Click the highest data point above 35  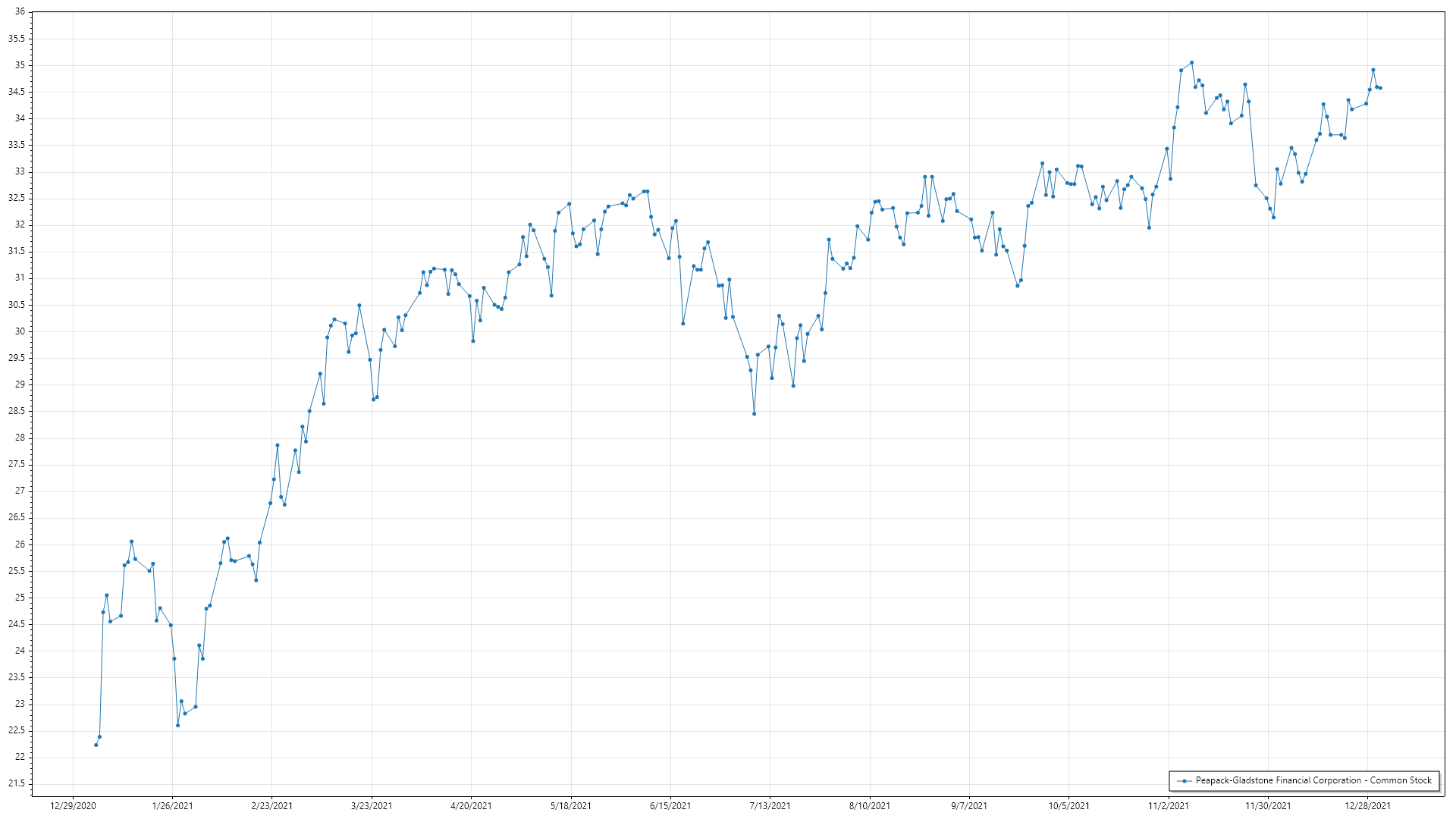pyautogui.click(x=1191, y=63)
